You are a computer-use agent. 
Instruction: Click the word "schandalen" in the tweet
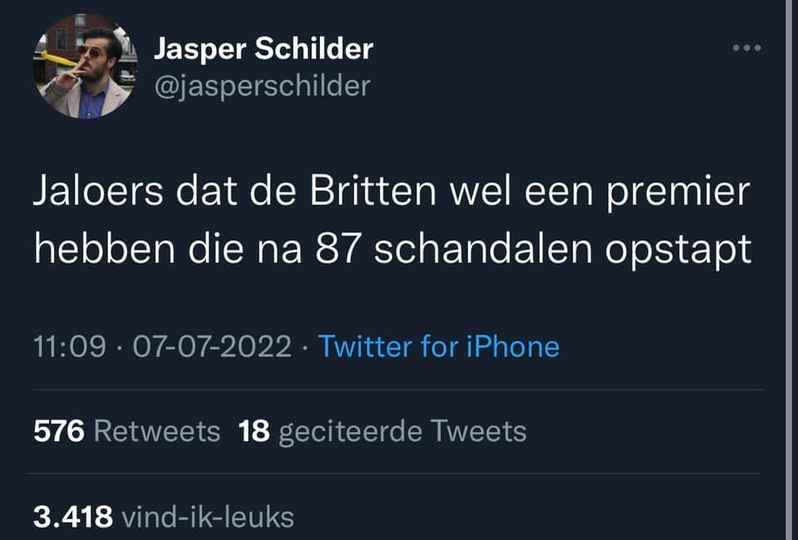[x=487, y=249]
